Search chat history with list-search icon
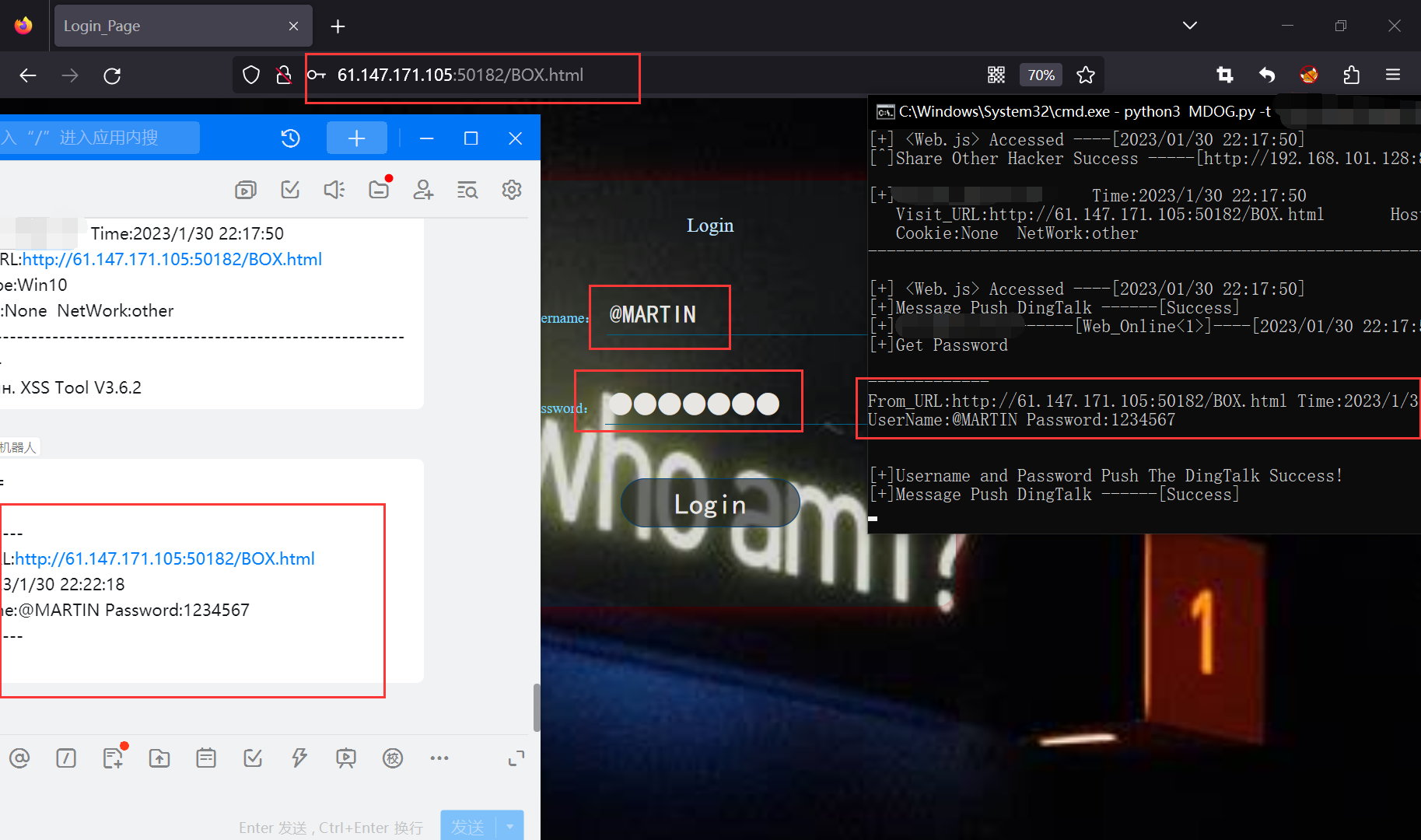1421x840 pixels. [467, 190]
